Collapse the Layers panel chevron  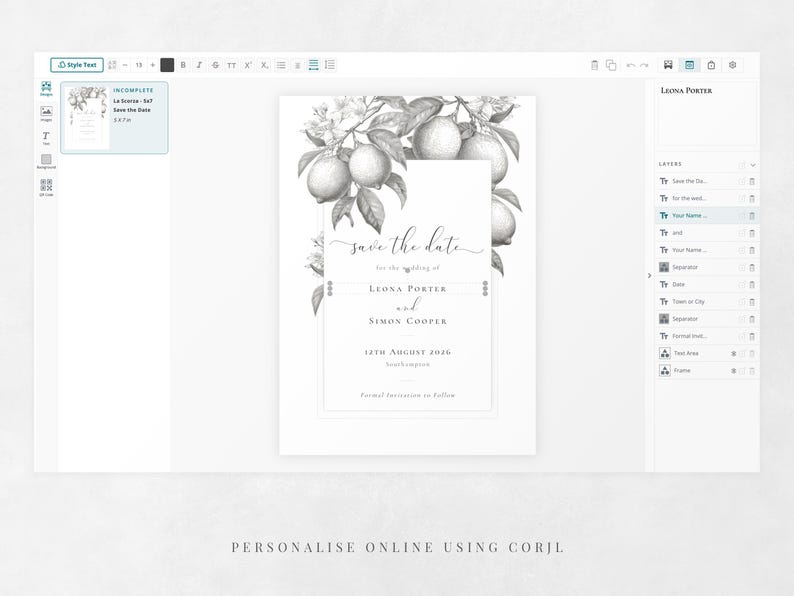(753, 165)
